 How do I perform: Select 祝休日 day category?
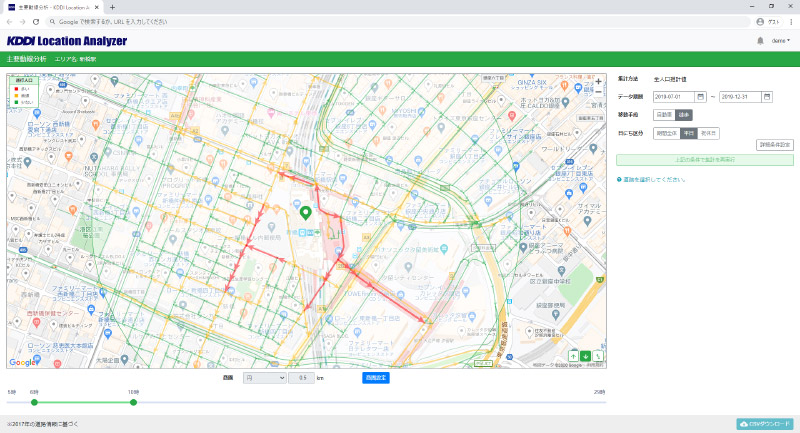tap(708, 133)
